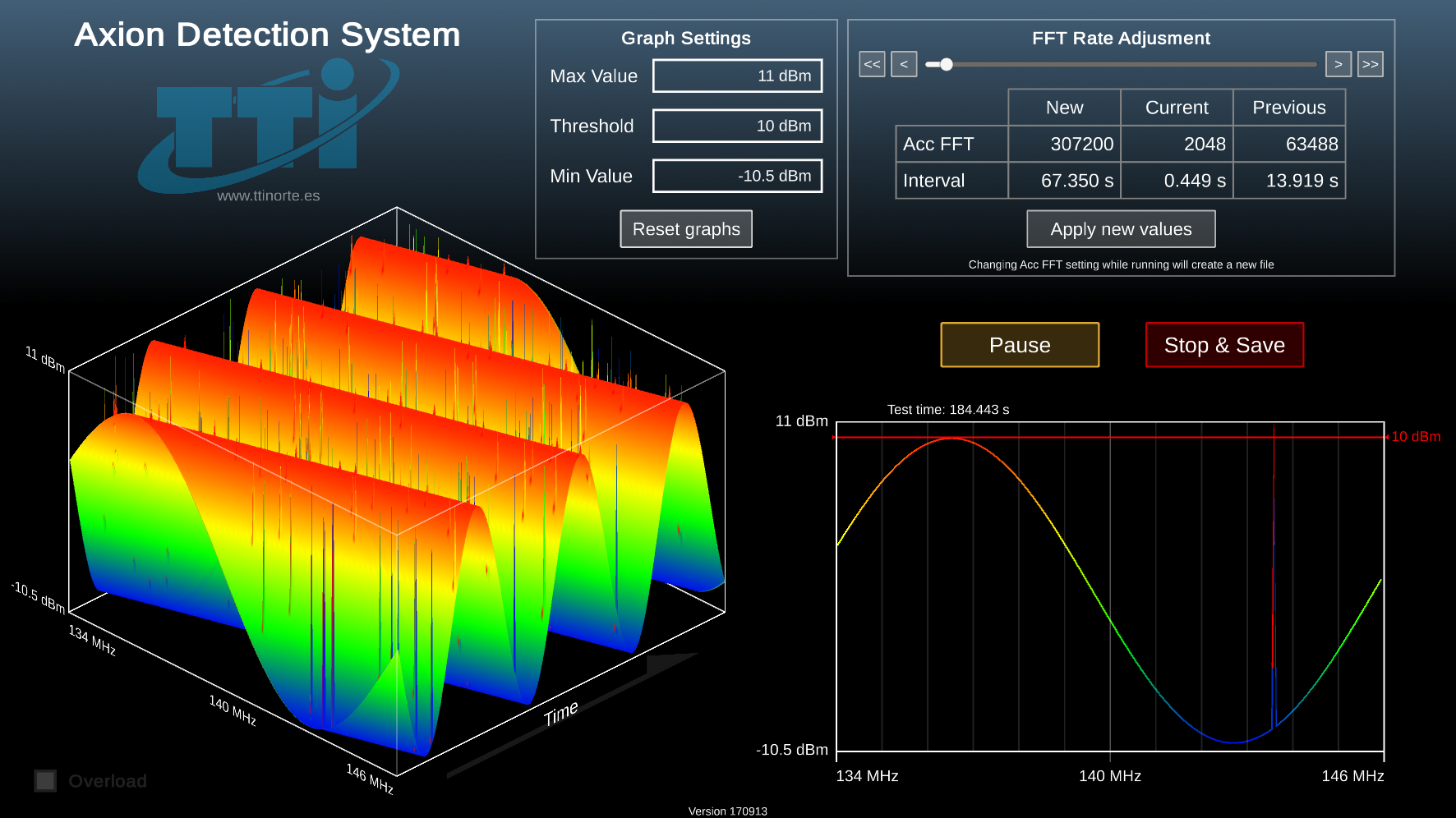Viewport: 1456px width, 818px height.
Task: Click the Reset graphs button
Action: point(686,229)
